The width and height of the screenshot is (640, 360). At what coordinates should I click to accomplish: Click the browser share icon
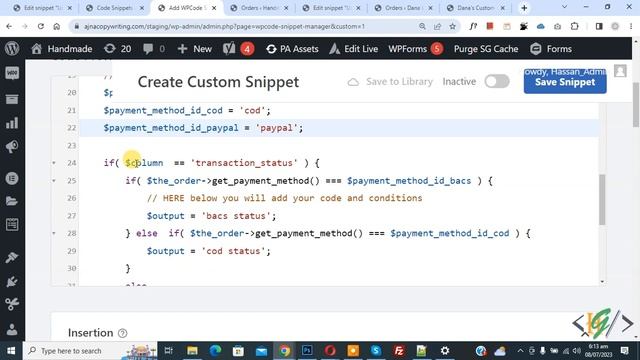click(x=438, y=27)
